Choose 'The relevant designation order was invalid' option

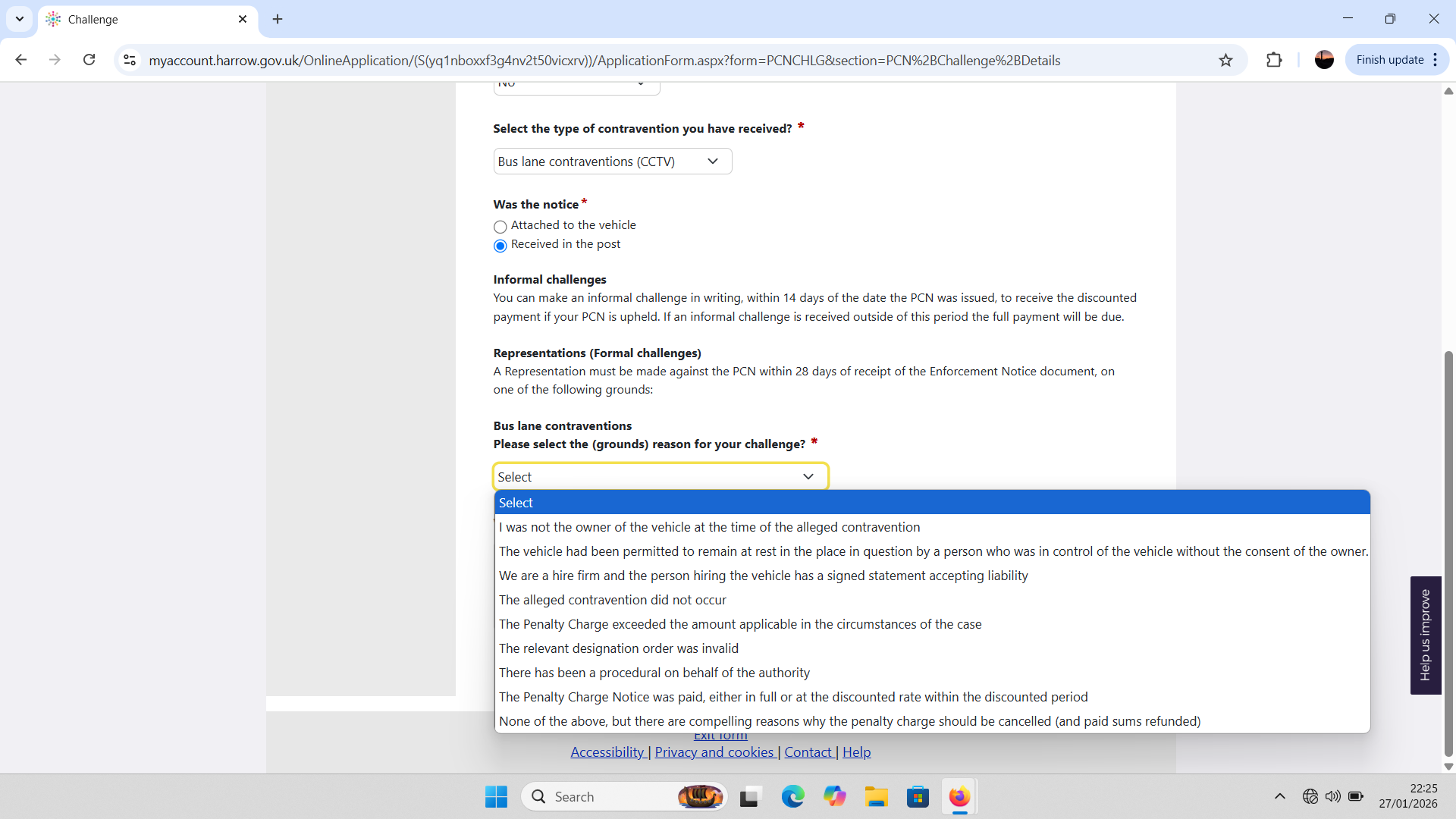(618, 648)
